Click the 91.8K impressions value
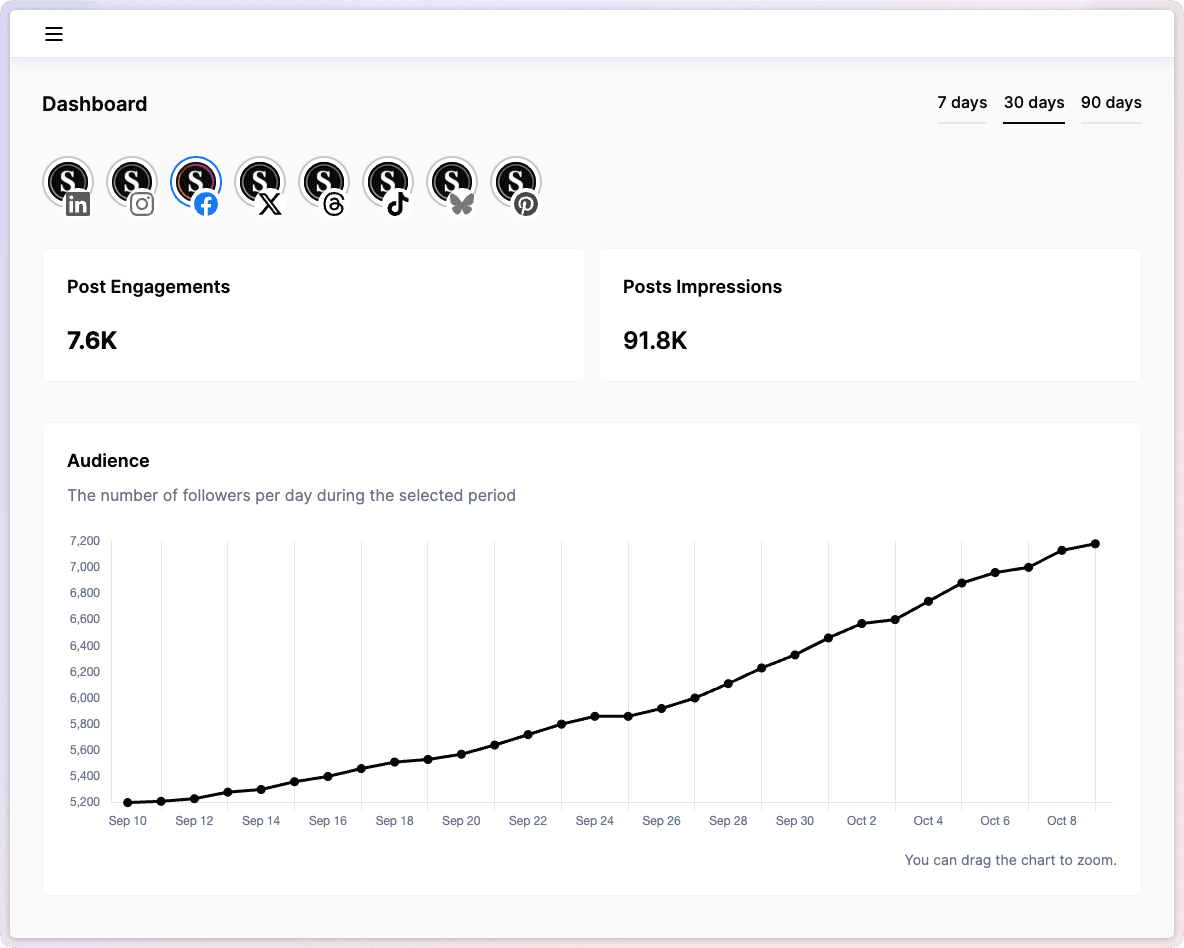1184x948 pixels. click(655, 341)
